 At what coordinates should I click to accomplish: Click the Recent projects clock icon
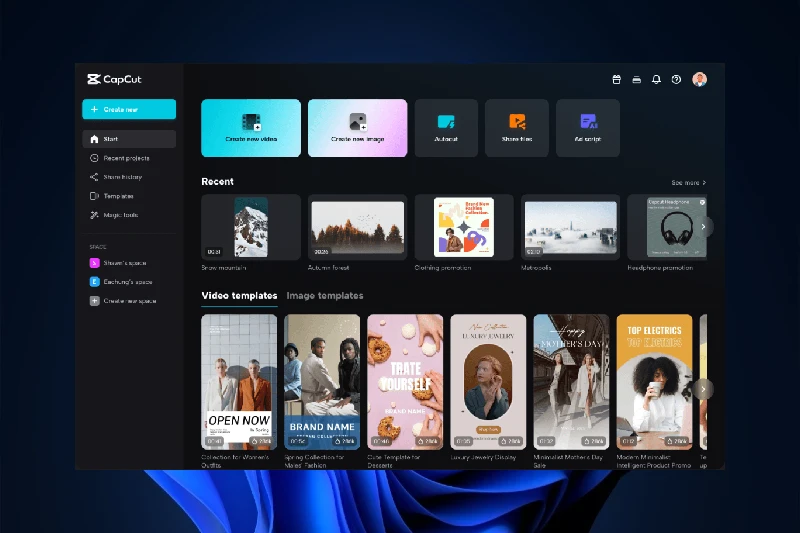coord(94,158)
